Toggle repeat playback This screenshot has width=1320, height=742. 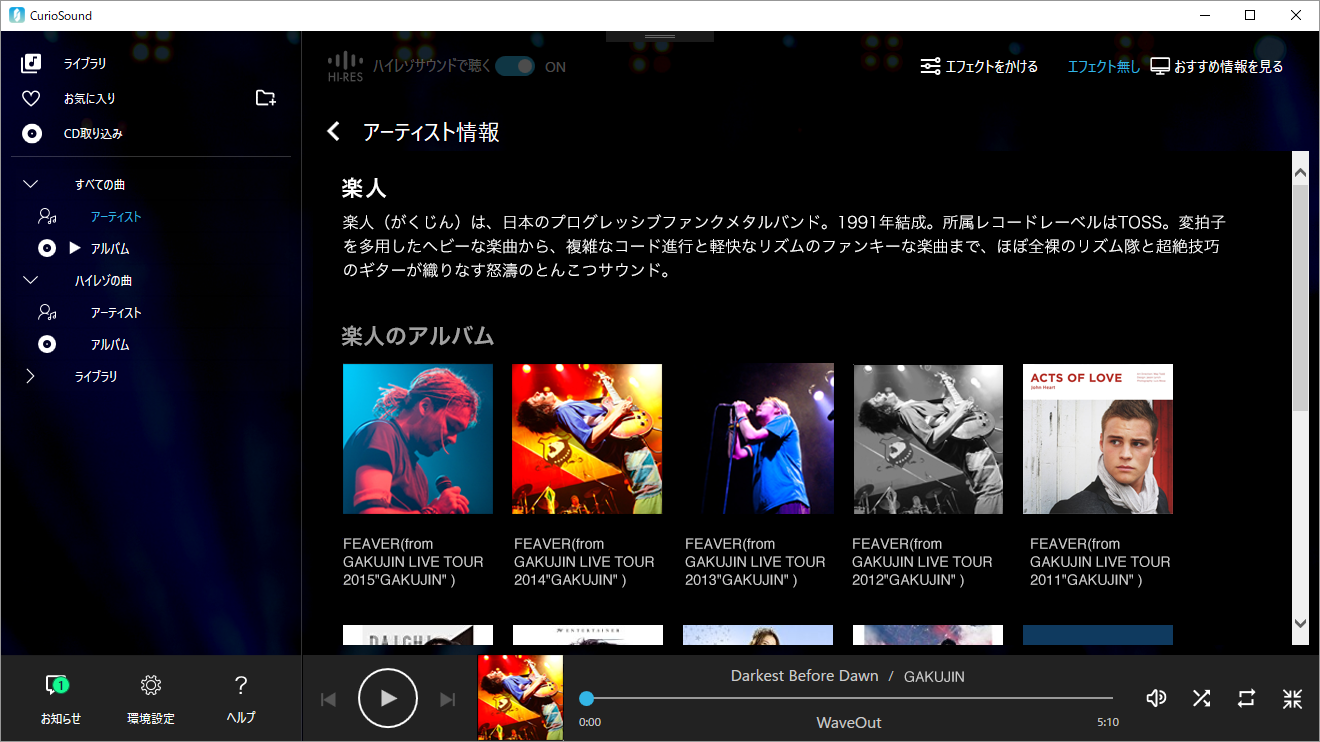tap(1246, 698)
